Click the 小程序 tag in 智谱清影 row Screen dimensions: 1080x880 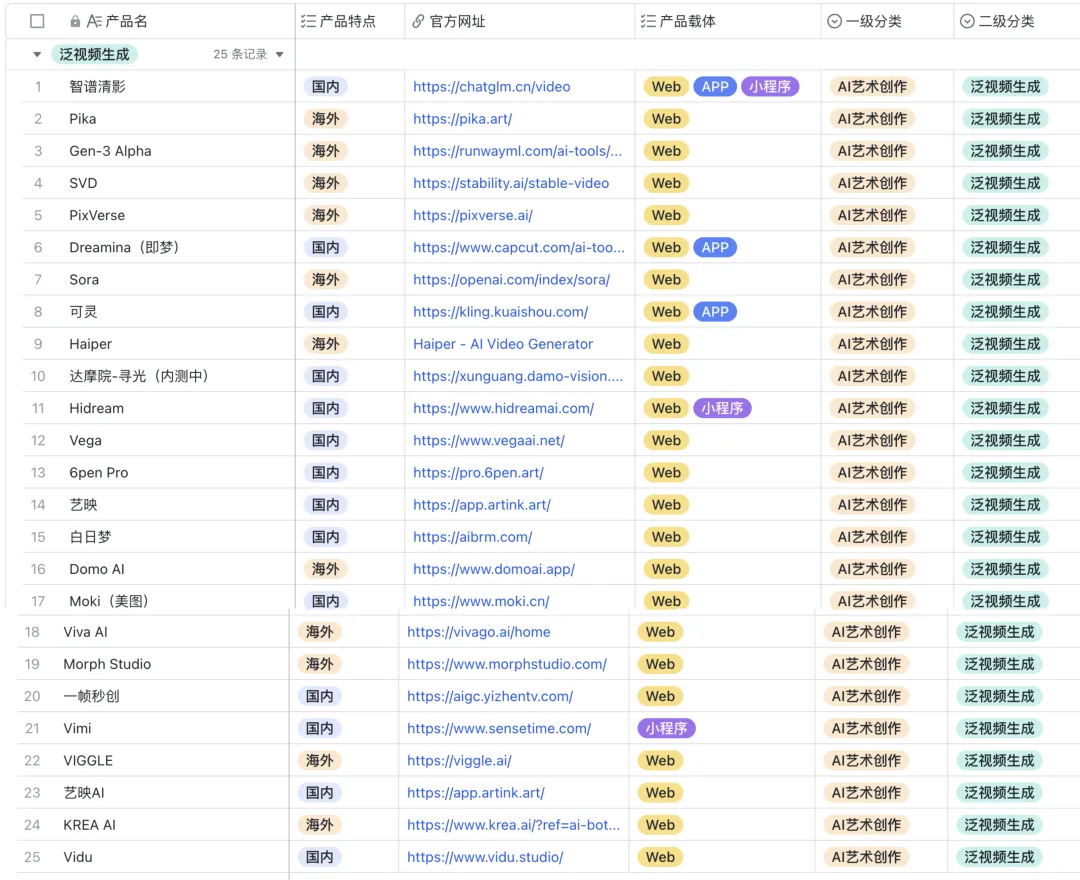(769, 87)
